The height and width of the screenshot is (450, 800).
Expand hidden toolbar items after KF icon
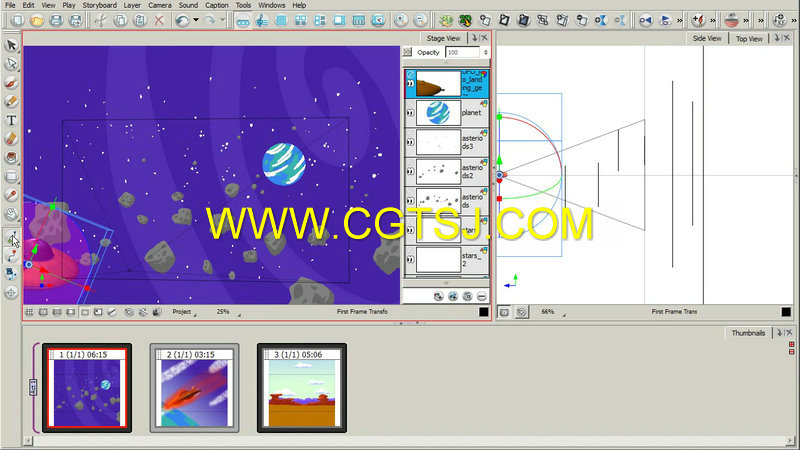794,20
